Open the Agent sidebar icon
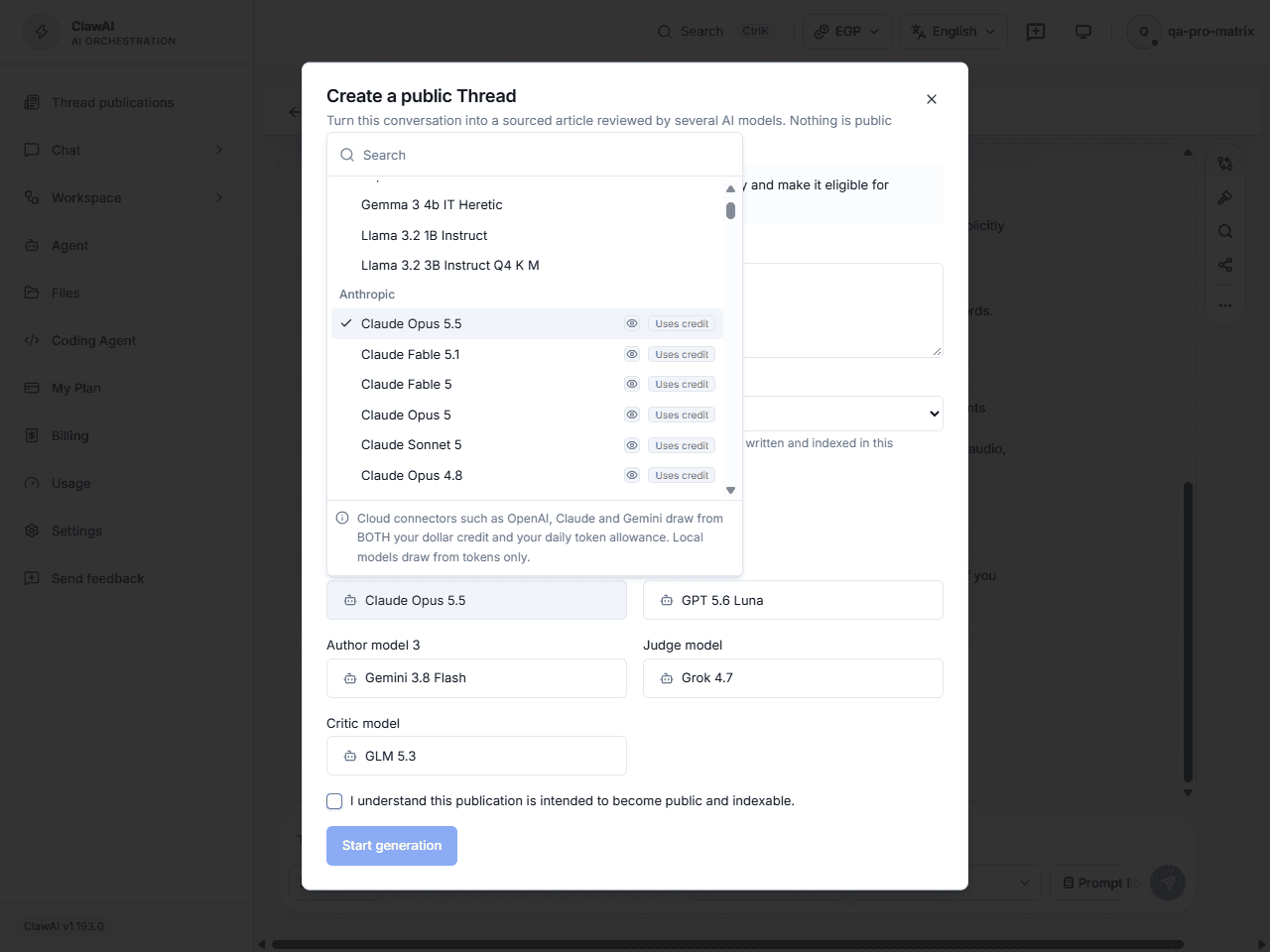Image resolution: width=1270 pixels, height=952 pixels. (32, 245)
